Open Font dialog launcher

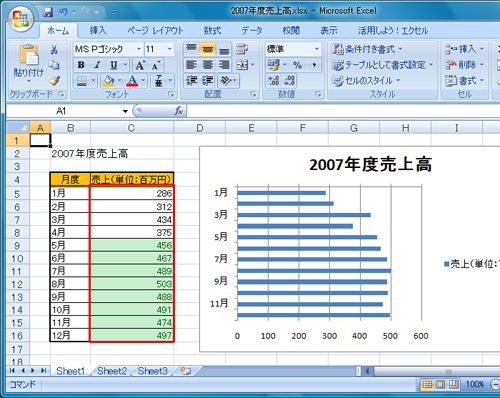(171, 94)
